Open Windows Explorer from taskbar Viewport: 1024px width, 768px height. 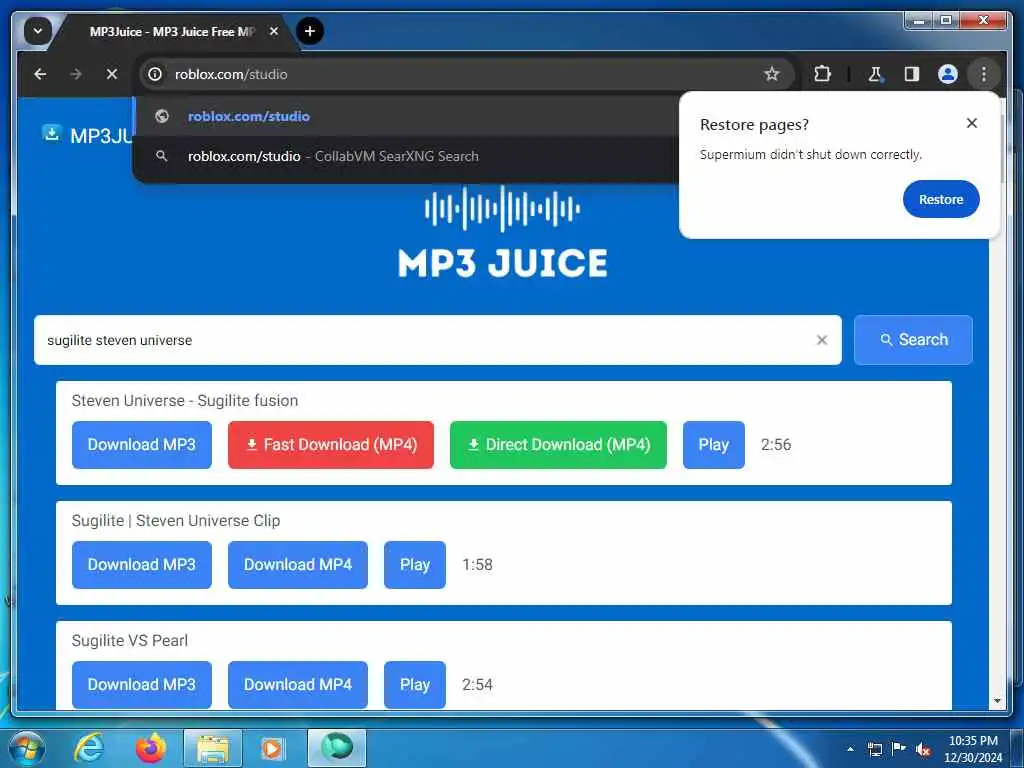coord(213,748)
